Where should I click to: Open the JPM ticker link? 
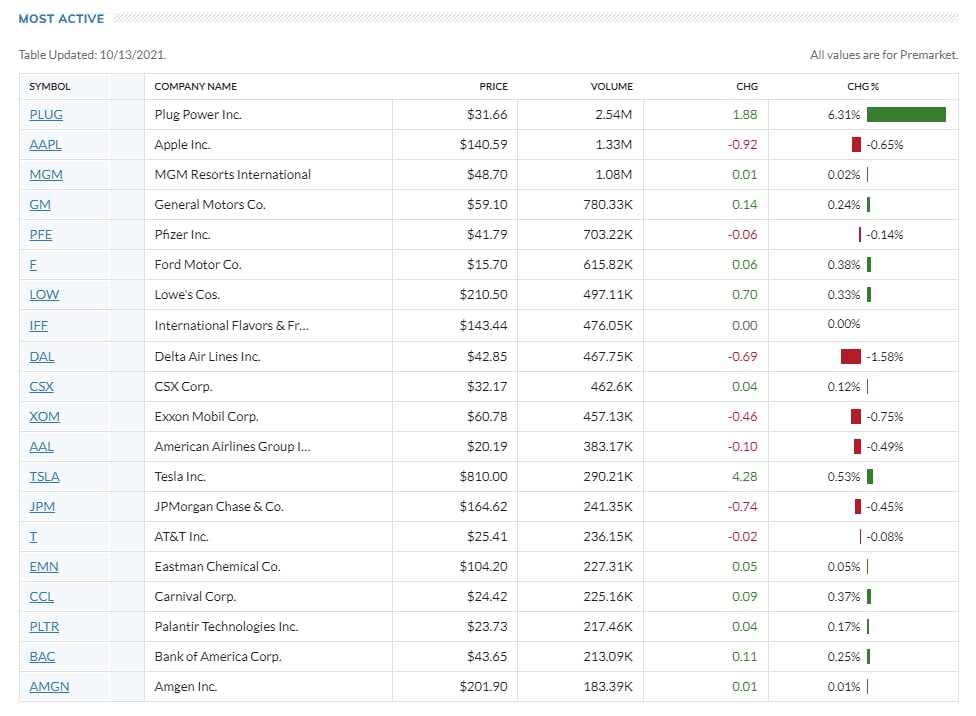point(42,507)
